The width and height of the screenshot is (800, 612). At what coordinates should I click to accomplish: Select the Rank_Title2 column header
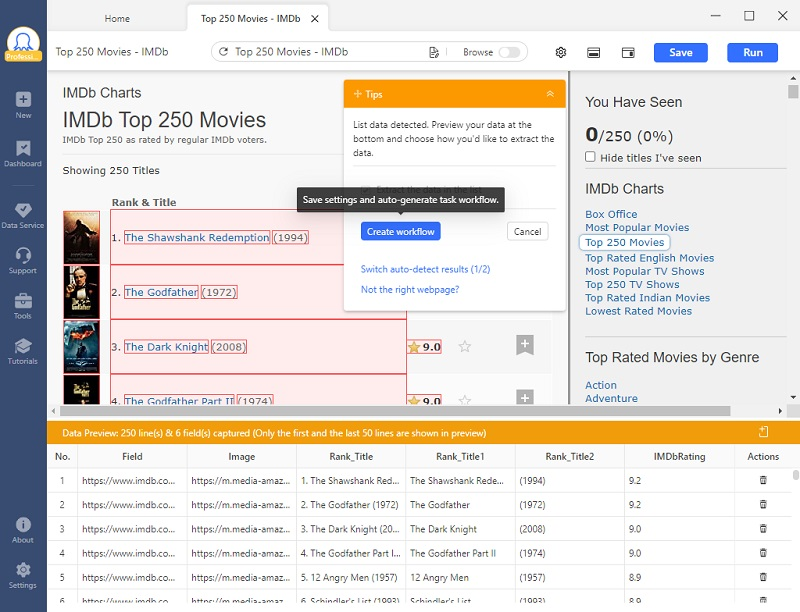[x=569, y=456]
